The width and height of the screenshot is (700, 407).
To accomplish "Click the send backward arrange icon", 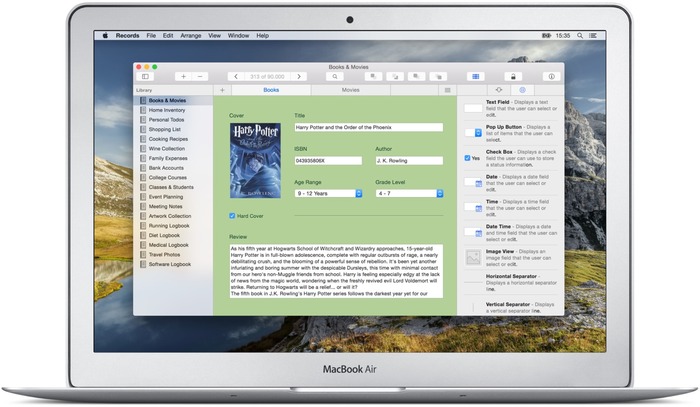I will coord(416,77).
